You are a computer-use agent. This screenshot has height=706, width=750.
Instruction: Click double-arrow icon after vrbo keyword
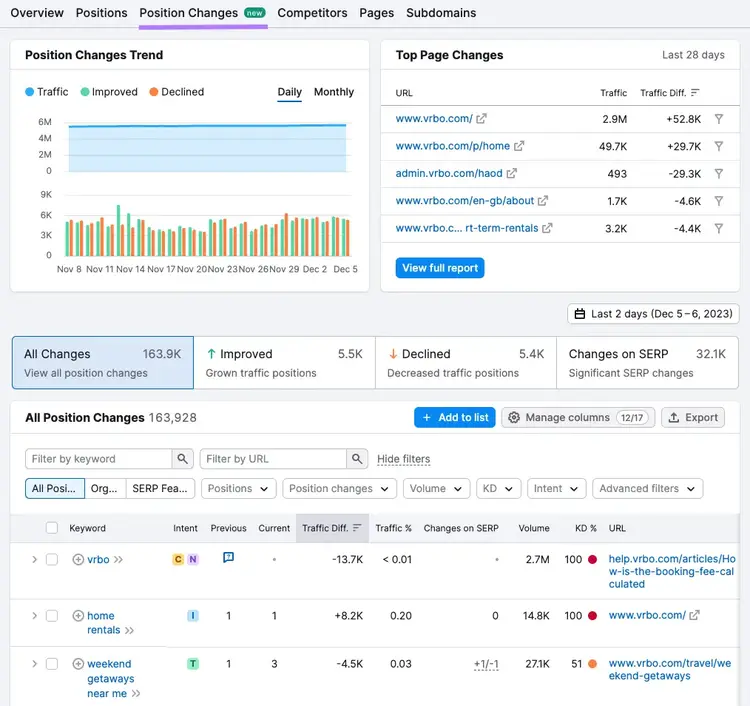click(x=118, y=559)
